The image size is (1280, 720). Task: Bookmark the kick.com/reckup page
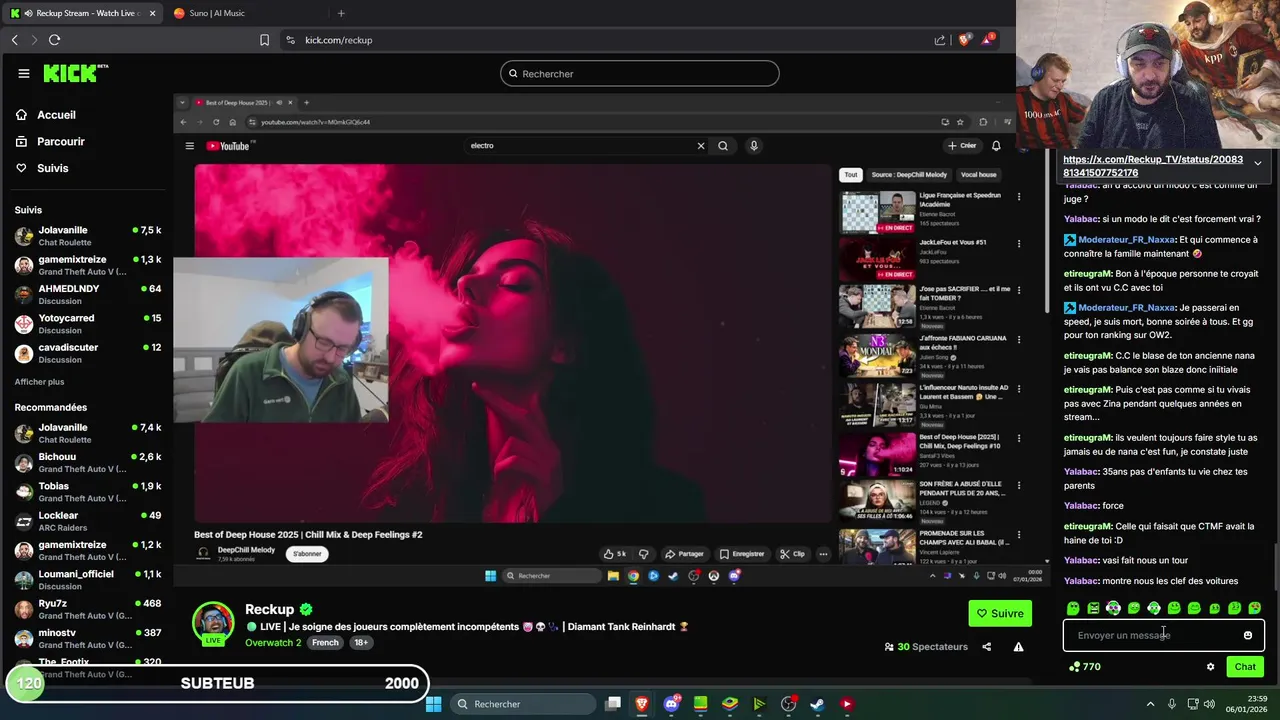[264, 40]
